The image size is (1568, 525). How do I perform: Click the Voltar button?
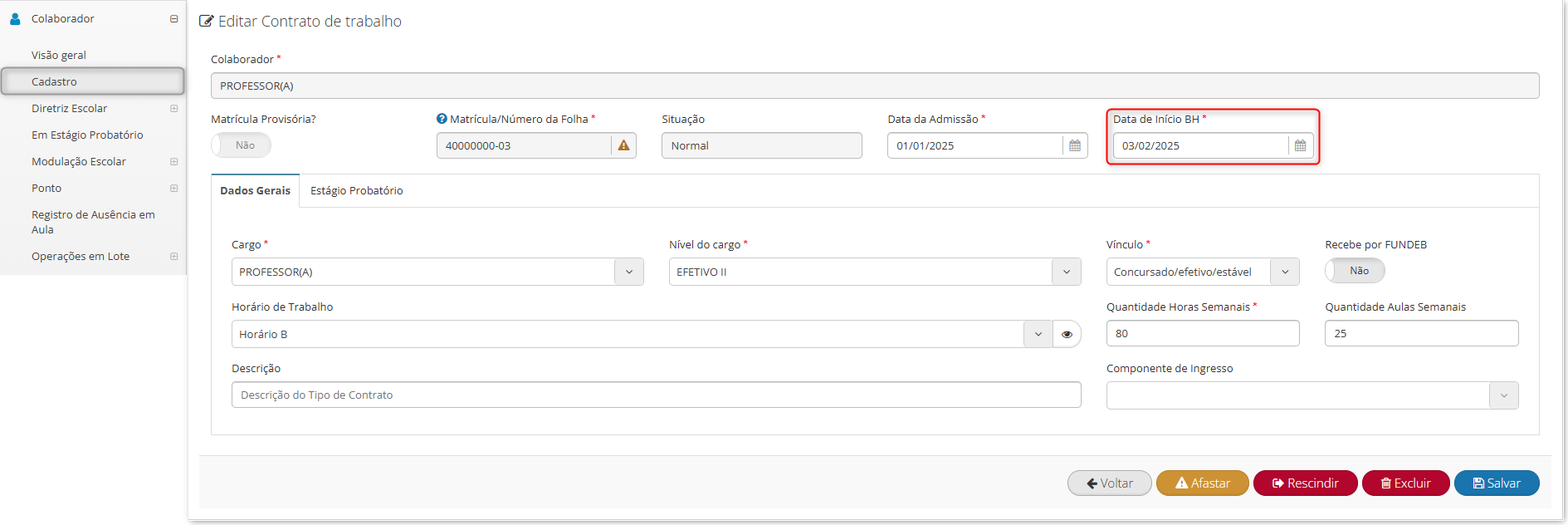pos(1109,483)
